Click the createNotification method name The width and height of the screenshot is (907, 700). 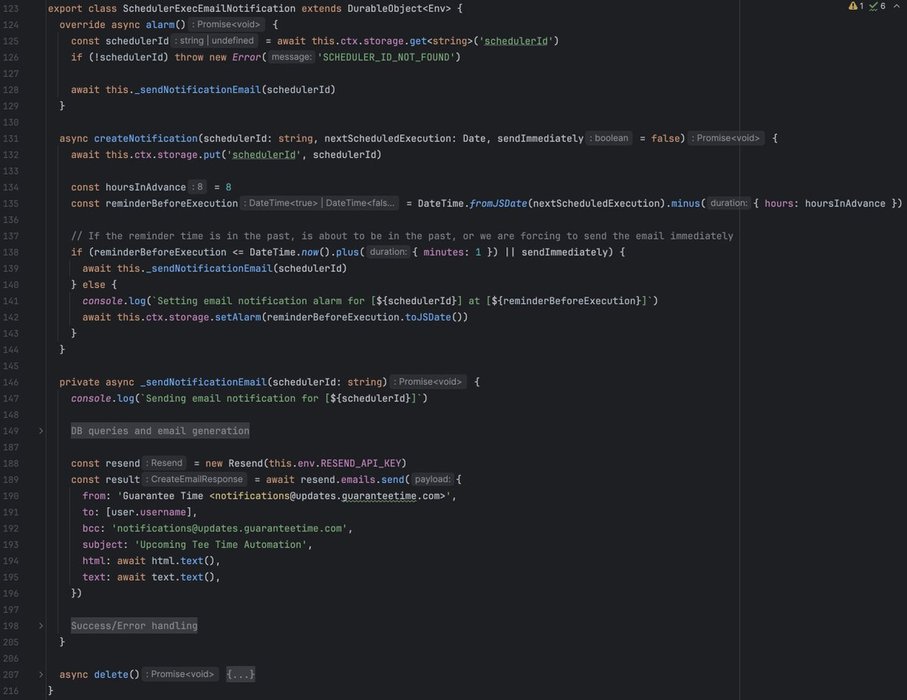(x=145, y=138)
